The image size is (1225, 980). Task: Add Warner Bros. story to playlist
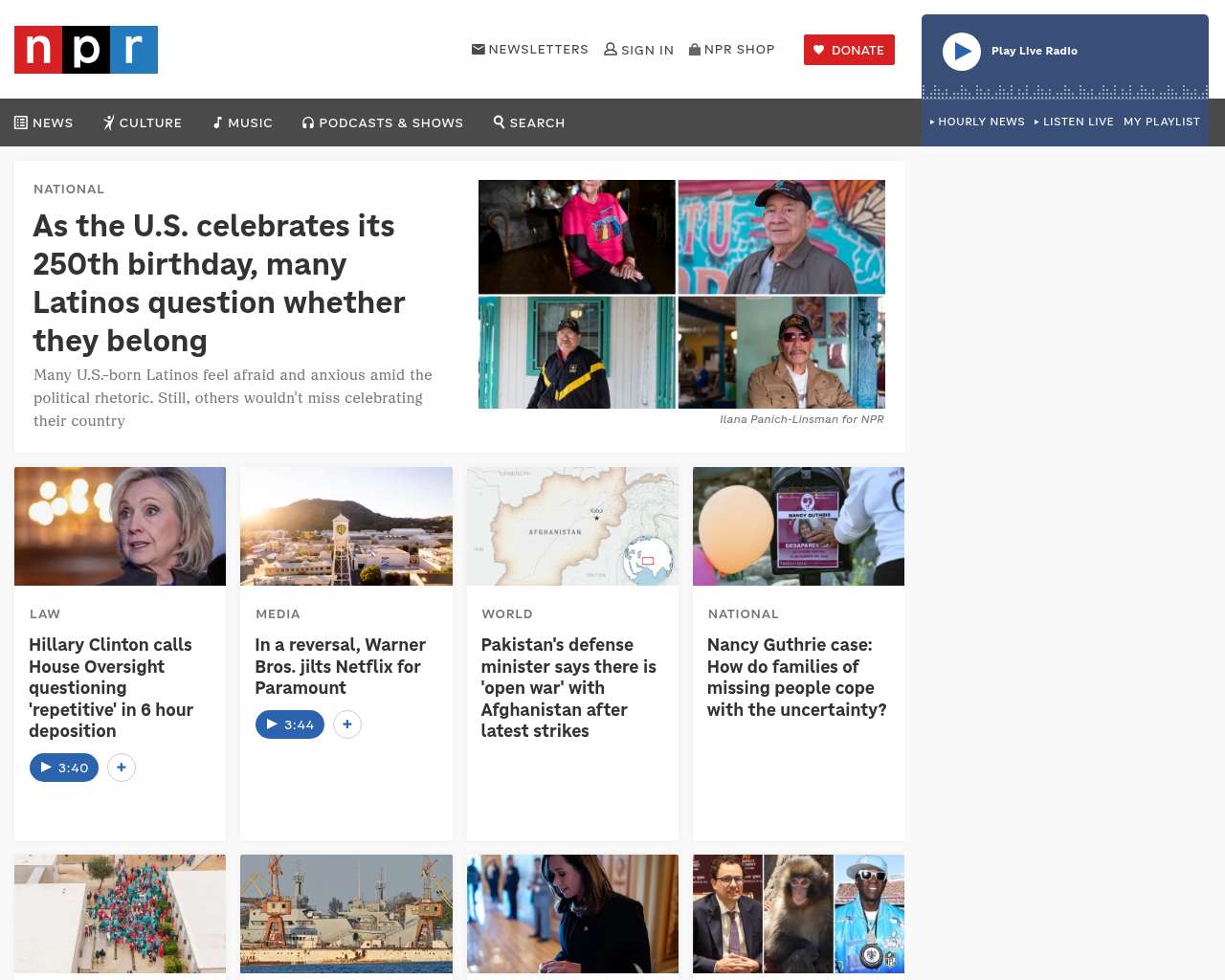347,724
